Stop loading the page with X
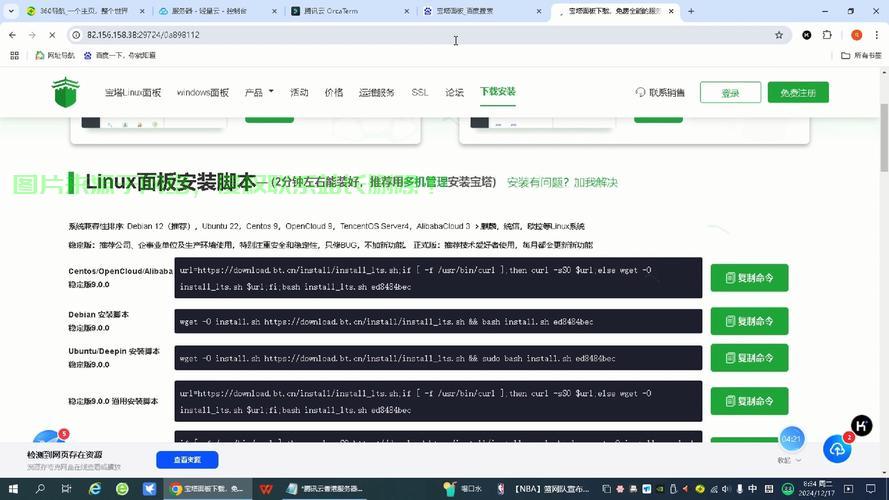This screenshot has width=889, height=500. point(52,35)
